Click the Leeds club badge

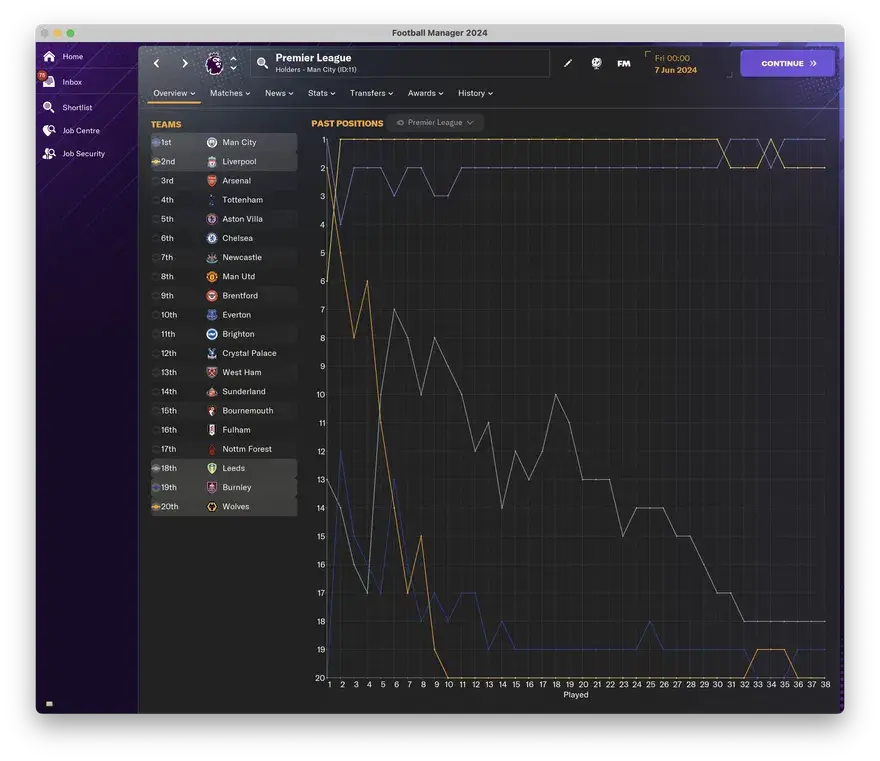pos(212,468)
